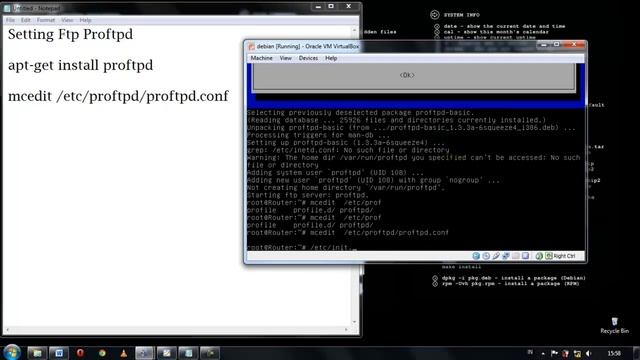Click 'SYSTEM INFO' heading on desktop wallpaper

click(462, 15)
